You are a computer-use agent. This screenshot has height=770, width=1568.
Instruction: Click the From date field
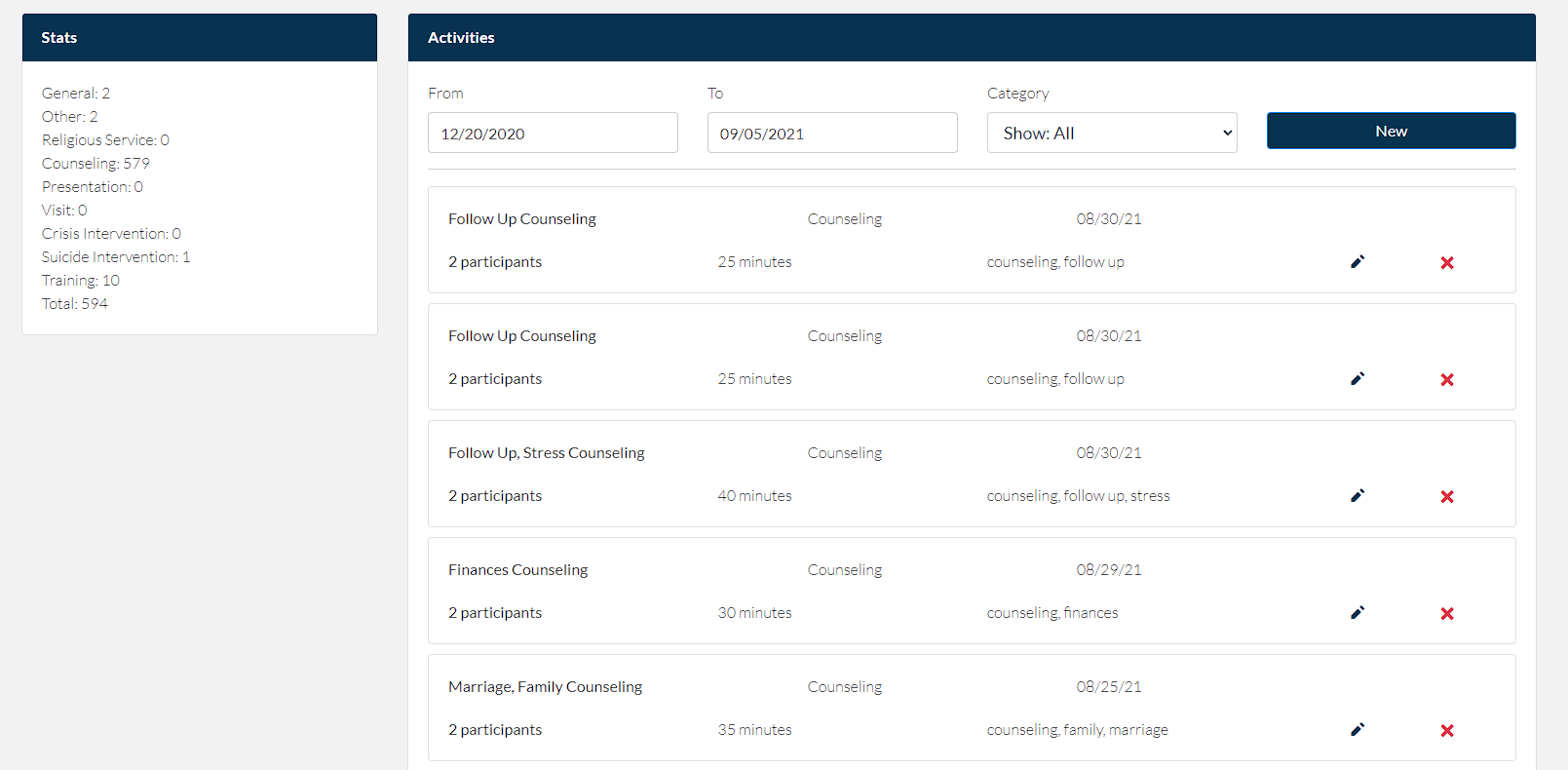point(553,133)
